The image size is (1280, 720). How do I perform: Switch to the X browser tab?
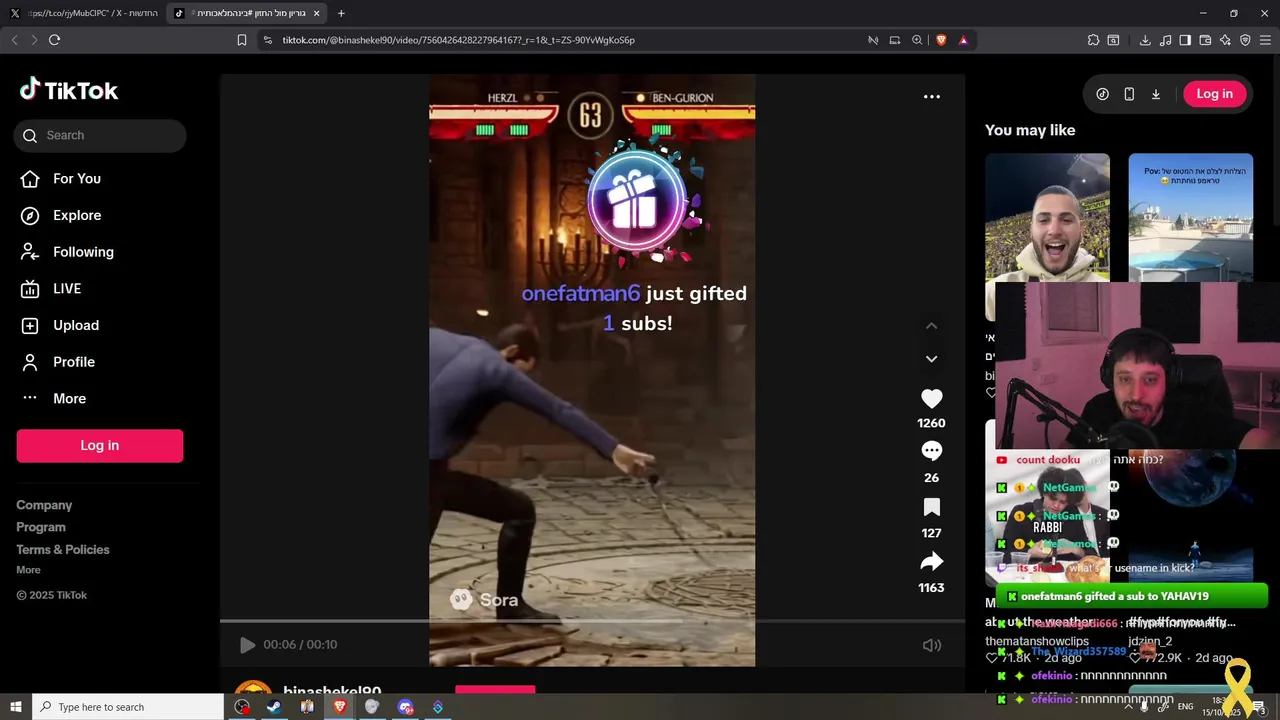click(x=84, y=13)
